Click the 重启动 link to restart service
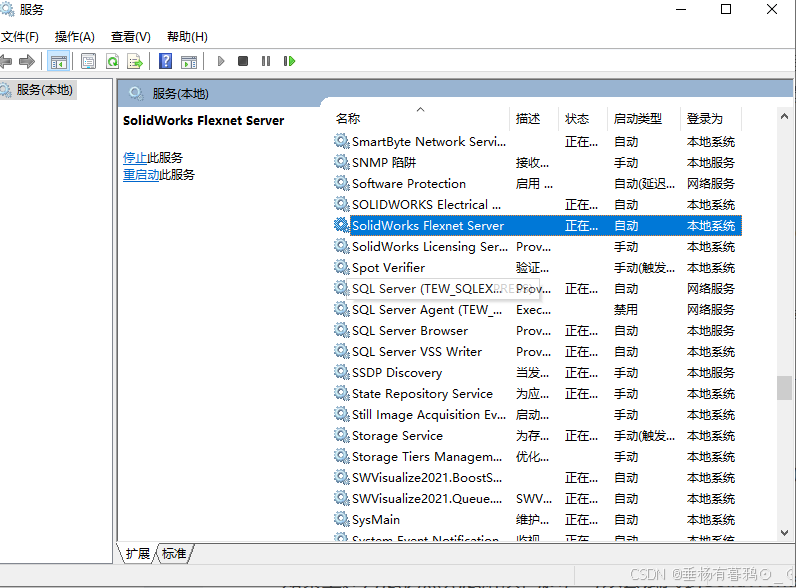Image resolution: width=796 pixels, height=588 pixels. 141,175
